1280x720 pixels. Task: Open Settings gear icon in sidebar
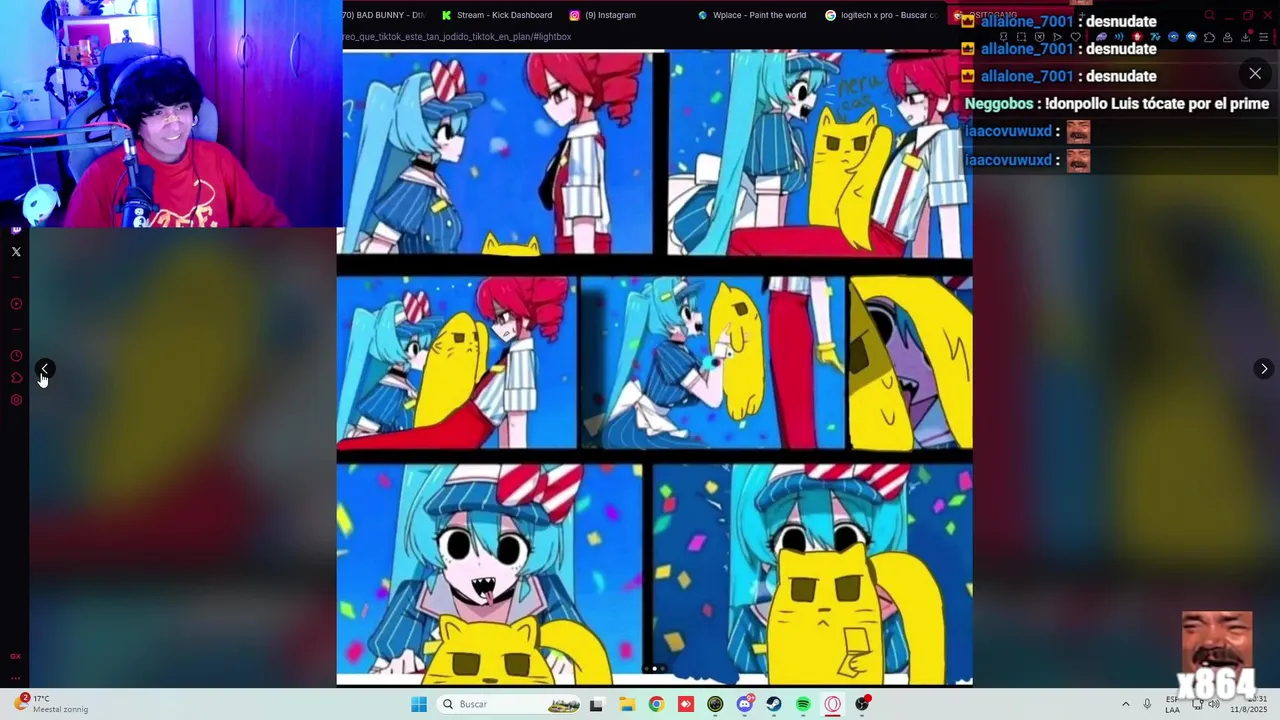tap(16, 400)
